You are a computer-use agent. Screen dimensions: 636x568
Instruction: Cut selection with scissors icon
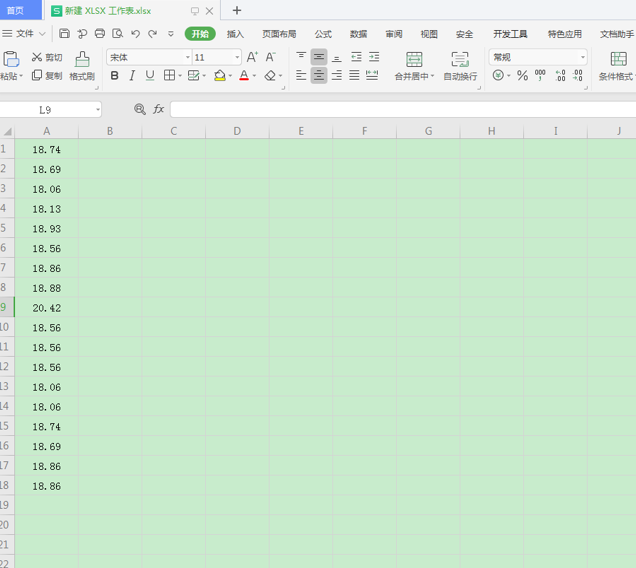[37, 57]
